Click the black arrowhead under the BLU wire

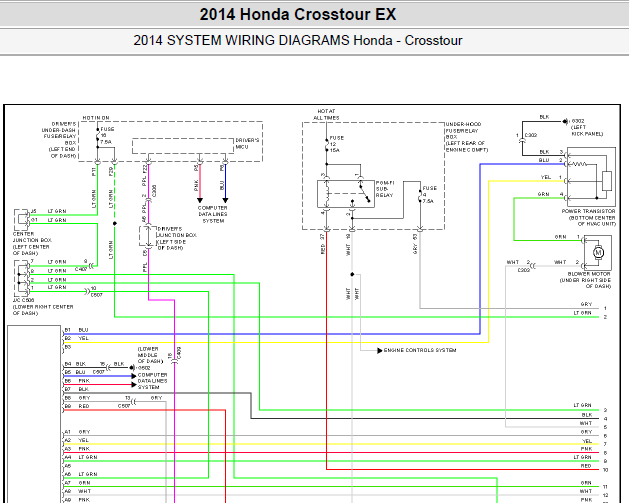tap(225, 200)
